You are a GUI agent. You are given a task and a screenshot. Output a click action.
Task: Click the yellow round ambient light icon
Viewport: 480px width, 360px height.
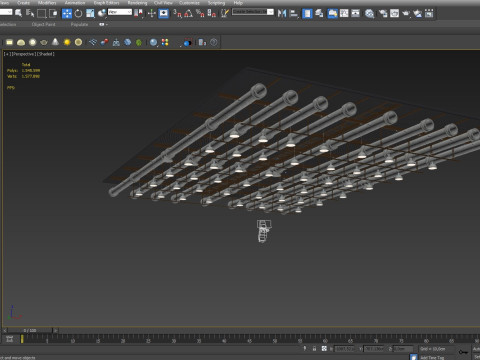[x=78, y=42]
